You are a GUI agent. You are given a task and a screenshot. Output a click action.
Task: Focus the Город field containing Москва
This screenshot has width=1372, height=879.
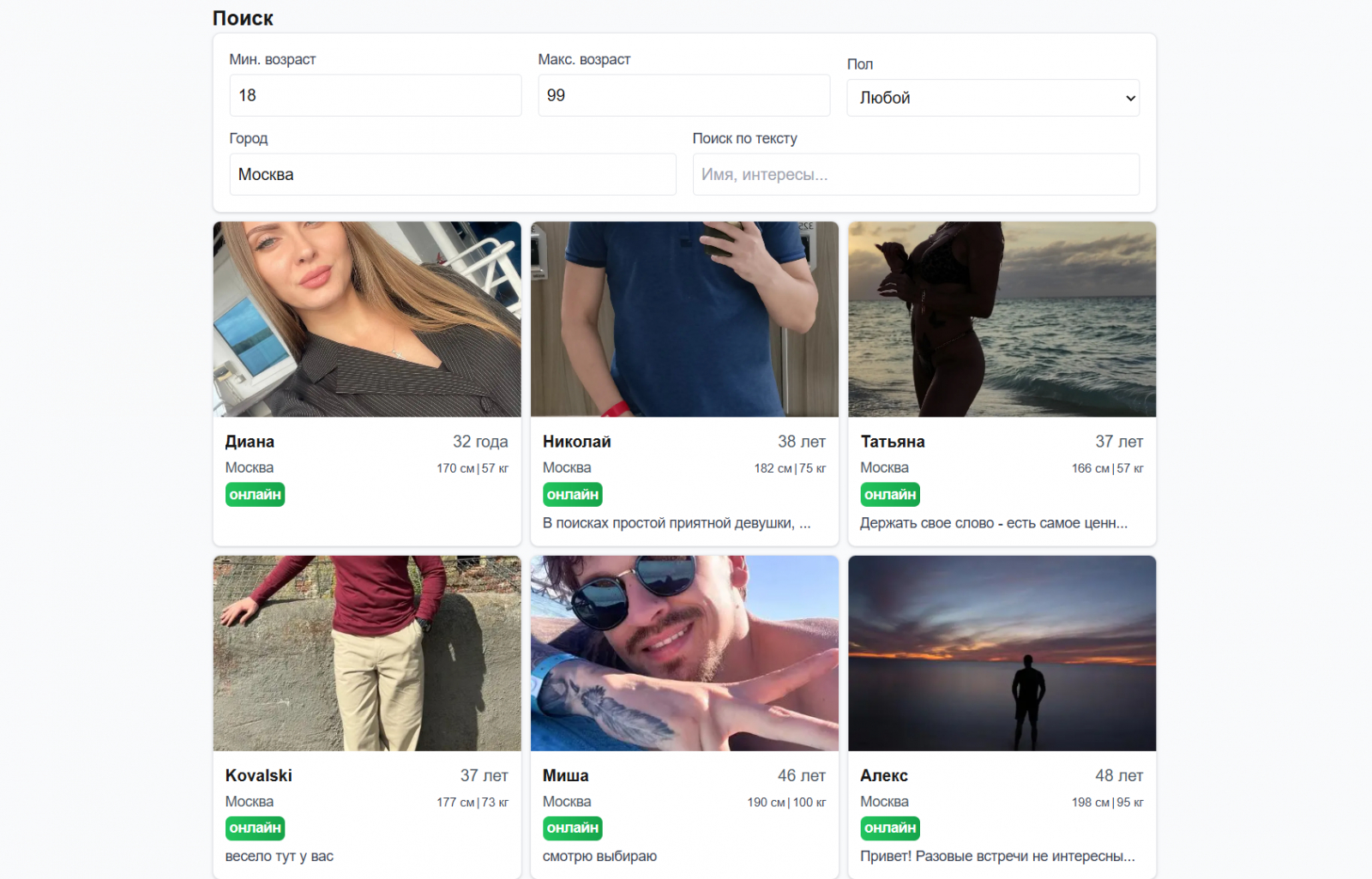[452, 174]
